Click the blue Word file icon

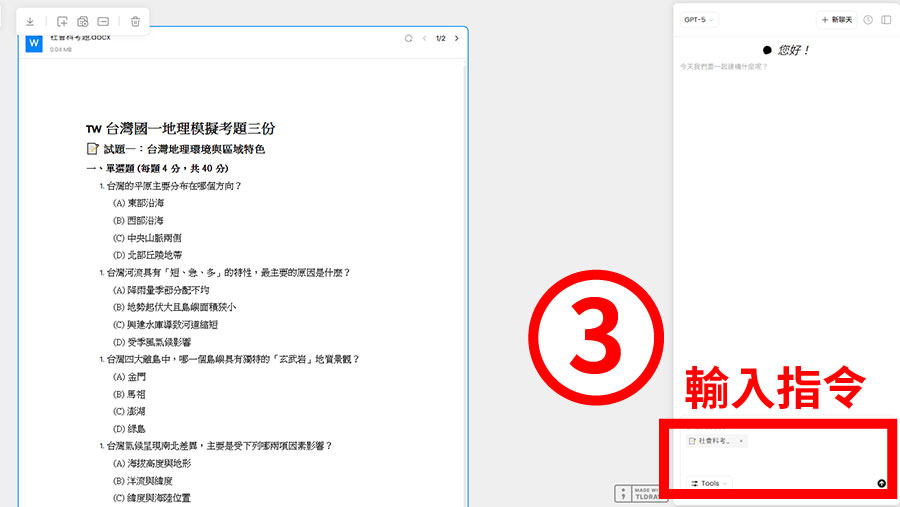(x=34, y=43)
